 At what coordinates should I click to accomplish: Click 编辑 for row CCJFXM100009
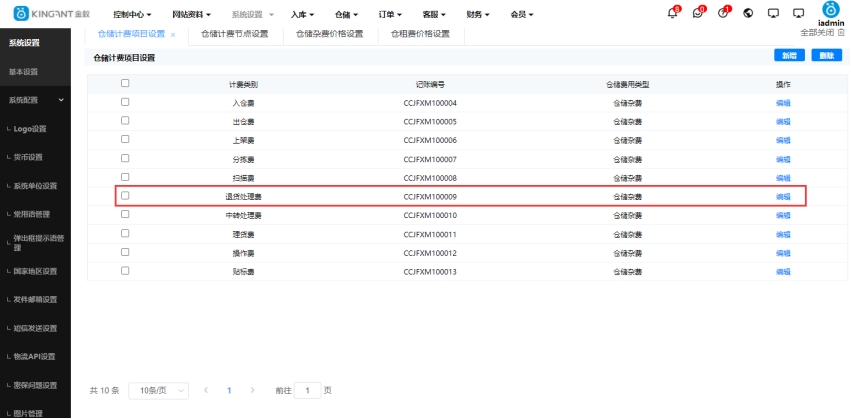click(783, 197)
